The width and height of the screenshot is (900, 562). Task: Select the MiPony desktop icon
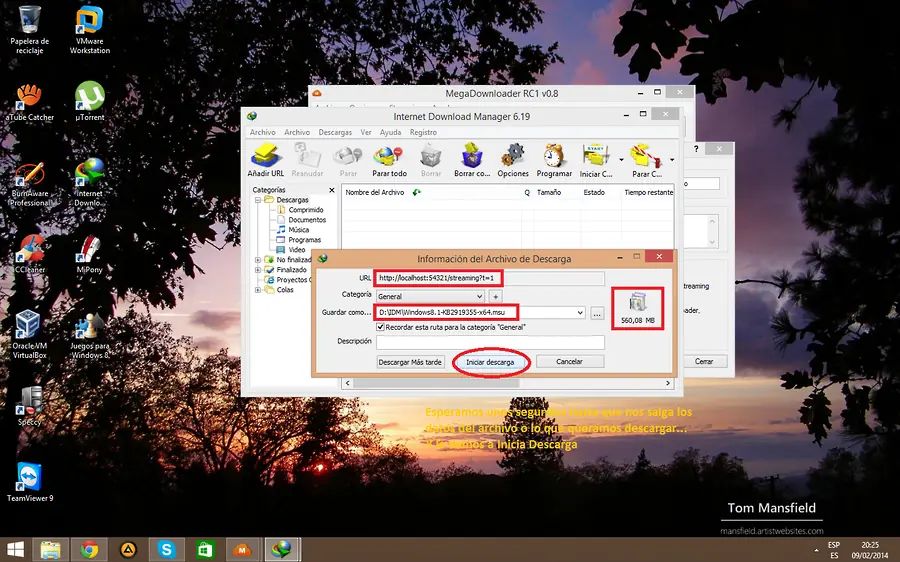click(x=90, y=254)
